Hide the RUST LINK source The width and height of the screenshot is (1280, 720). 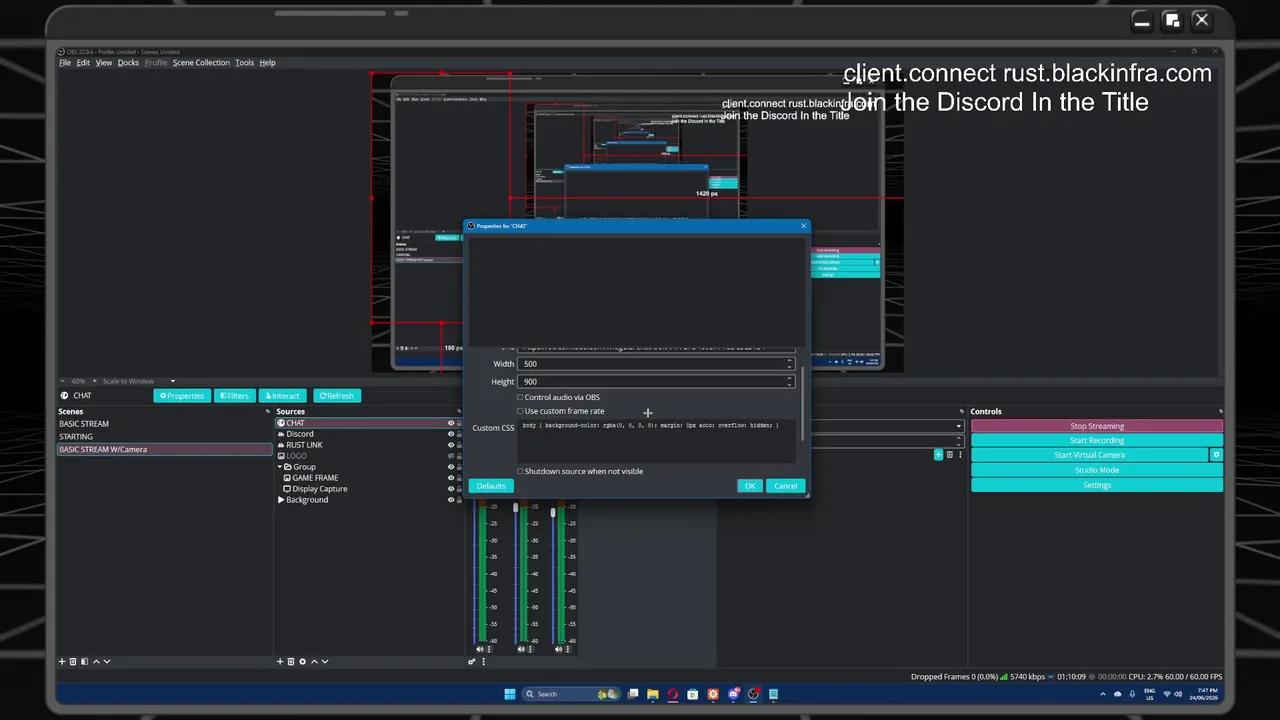click(451, 445)
